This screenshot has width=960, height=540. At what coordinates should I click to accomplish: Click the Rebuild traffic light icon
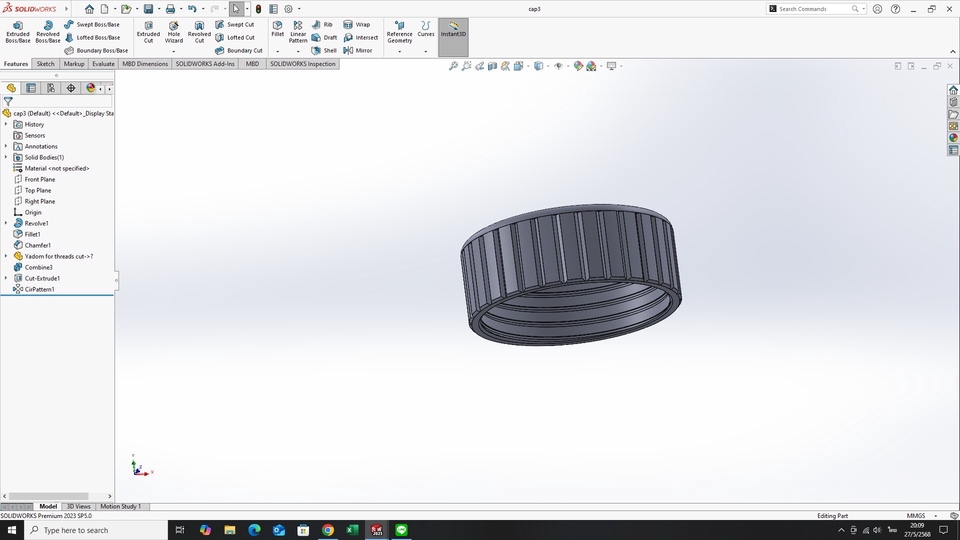(x=258, y=9)
